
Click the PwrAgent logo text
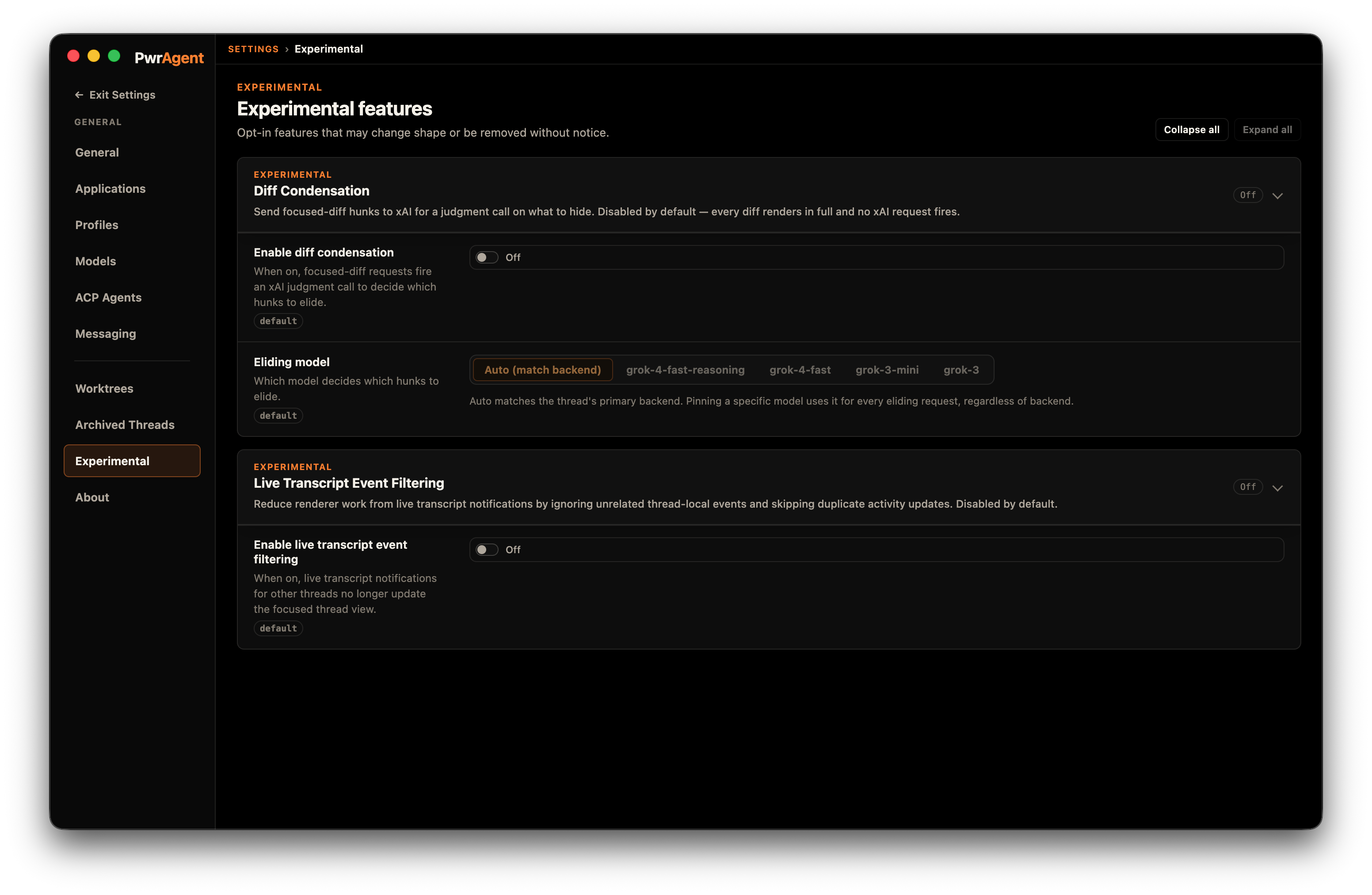[x=169, y=57]
